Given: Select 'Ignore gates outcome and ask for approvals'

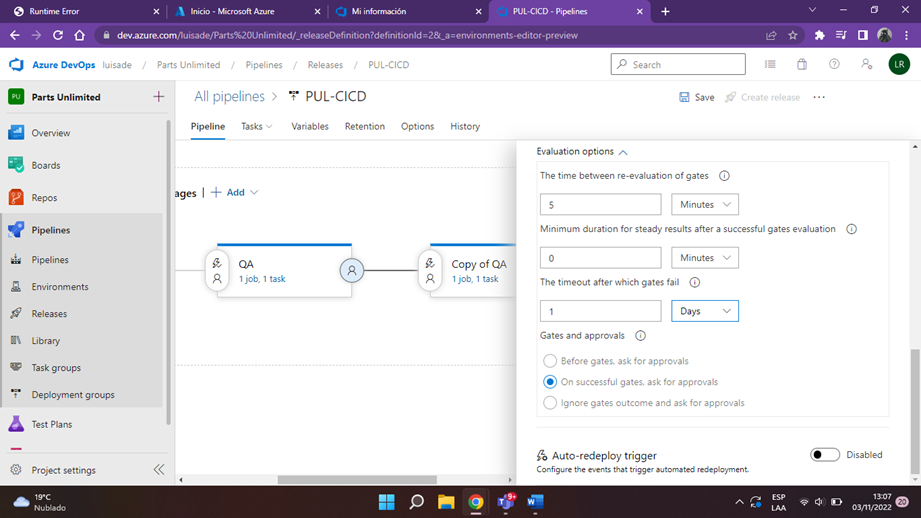Looking at the screenshot, I should click(550, 403).
